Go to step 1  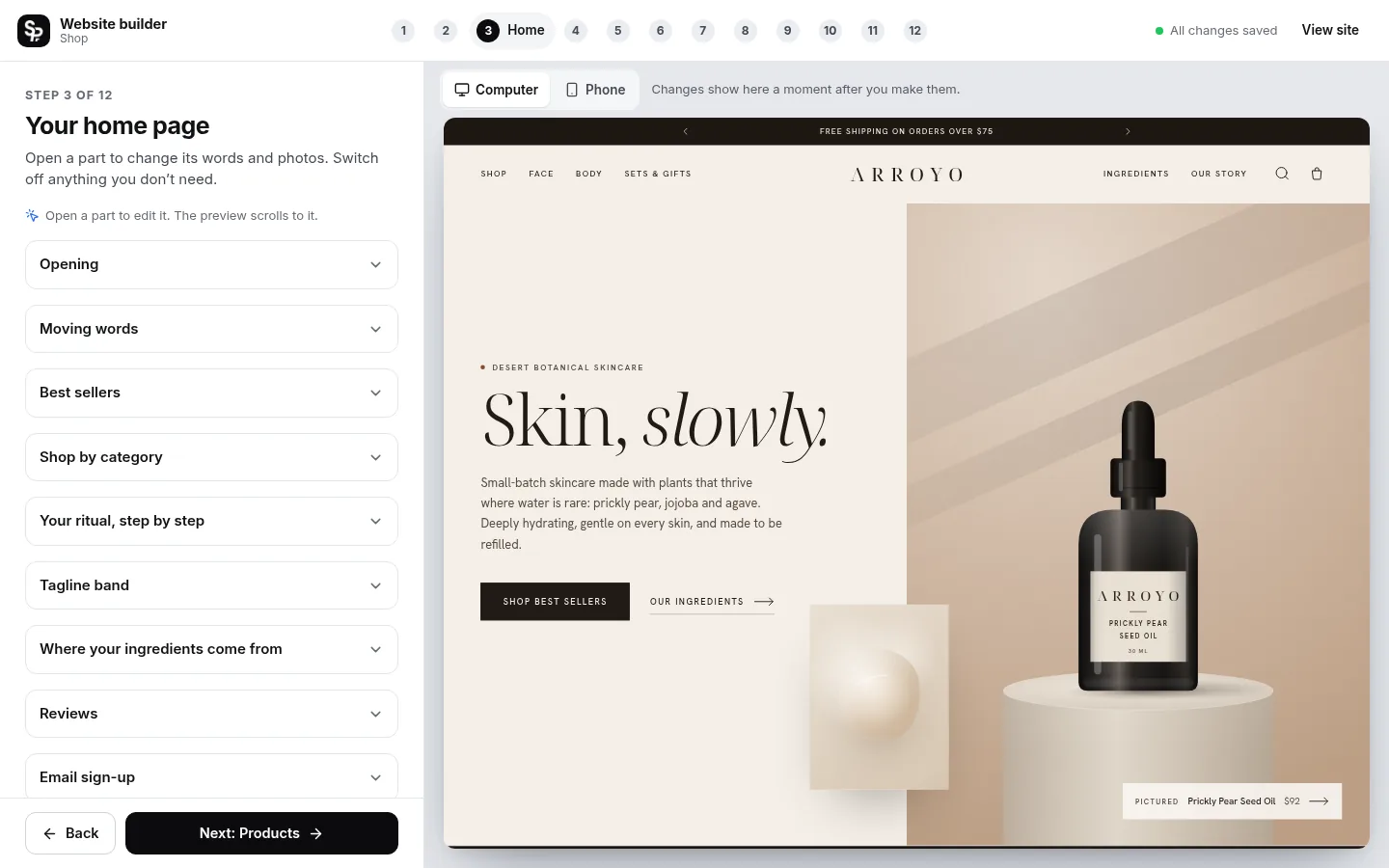click(x=403, y=31)
